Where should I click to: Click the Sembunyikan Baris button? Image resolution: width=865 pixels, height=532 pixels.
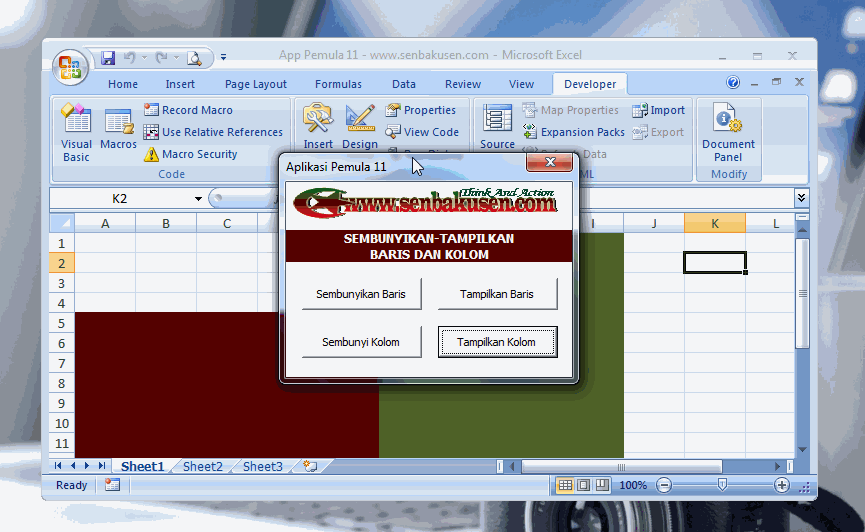361,294
